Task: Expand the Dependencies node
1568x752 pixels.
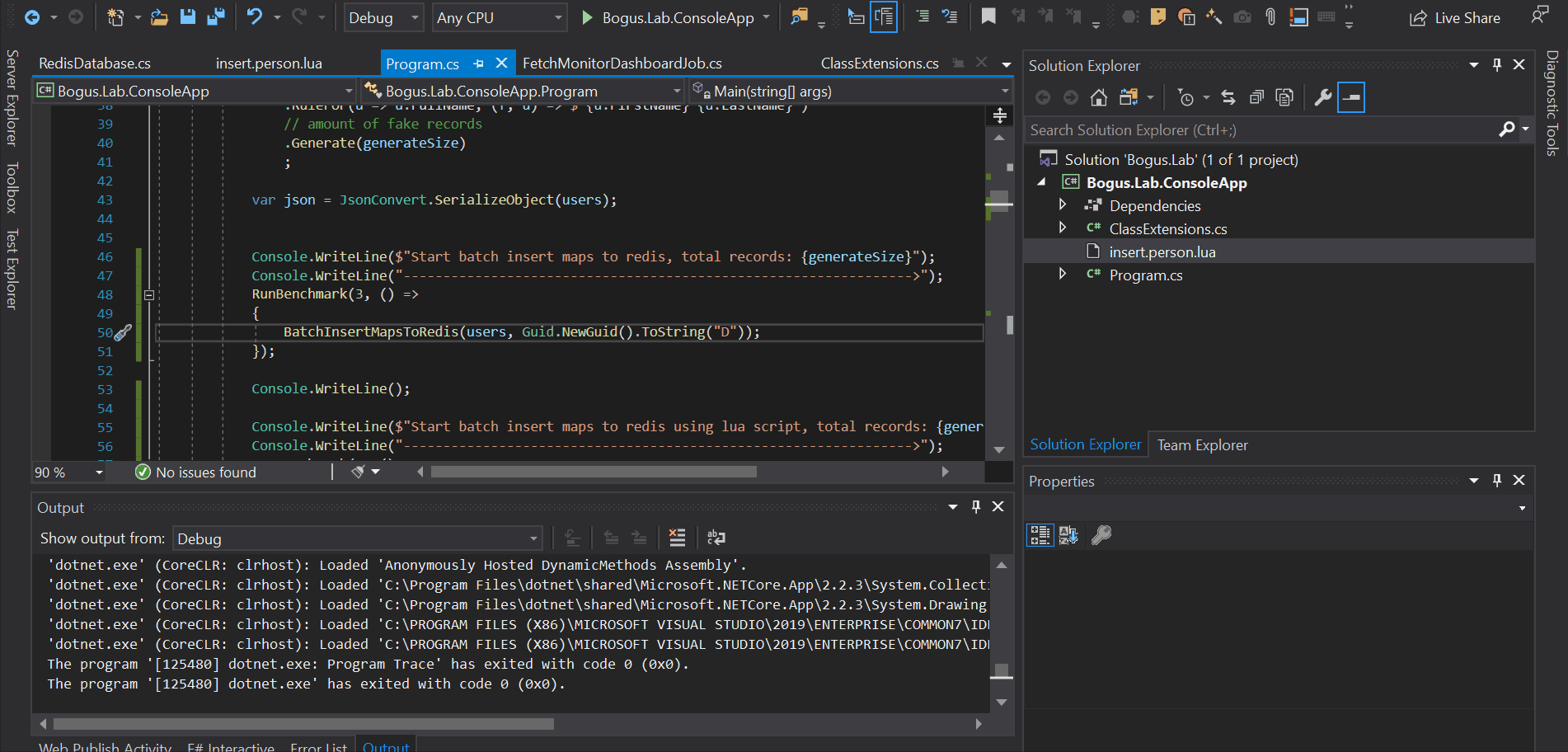Action: point(1063,205)
